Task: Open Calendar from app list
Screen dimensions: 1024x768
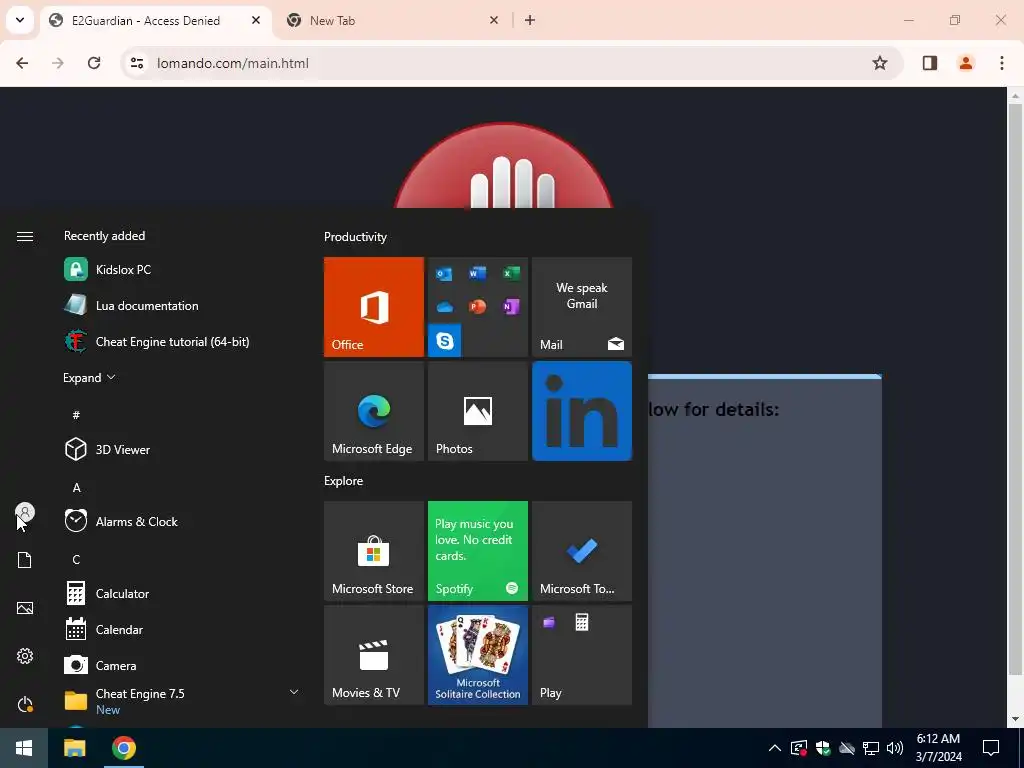Action: (x=179, y=630)
